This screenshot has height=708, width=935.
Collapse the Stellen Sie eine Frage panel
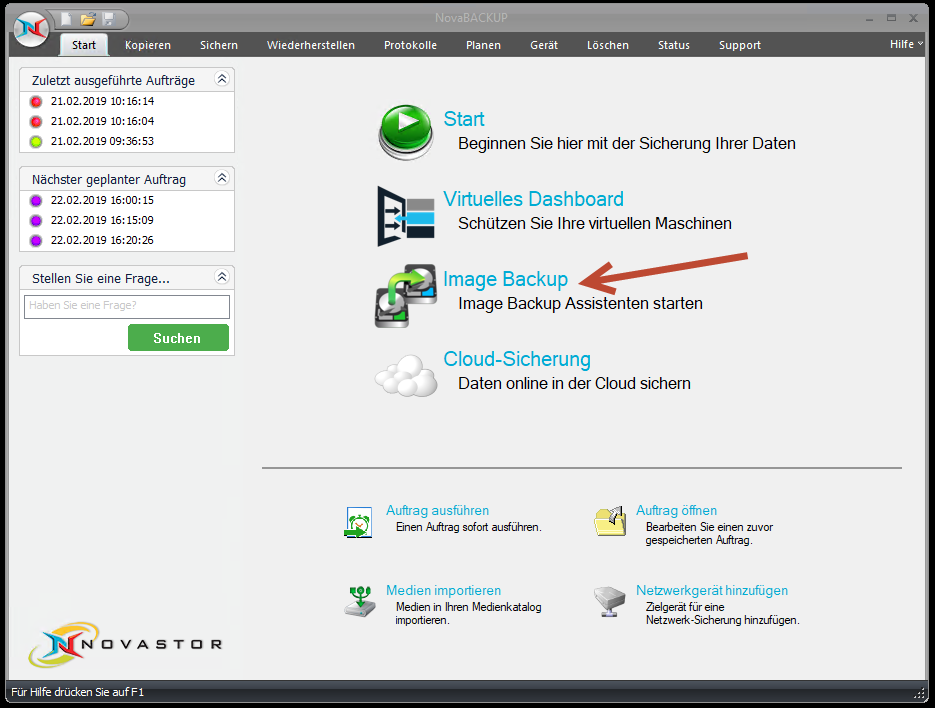222,277
